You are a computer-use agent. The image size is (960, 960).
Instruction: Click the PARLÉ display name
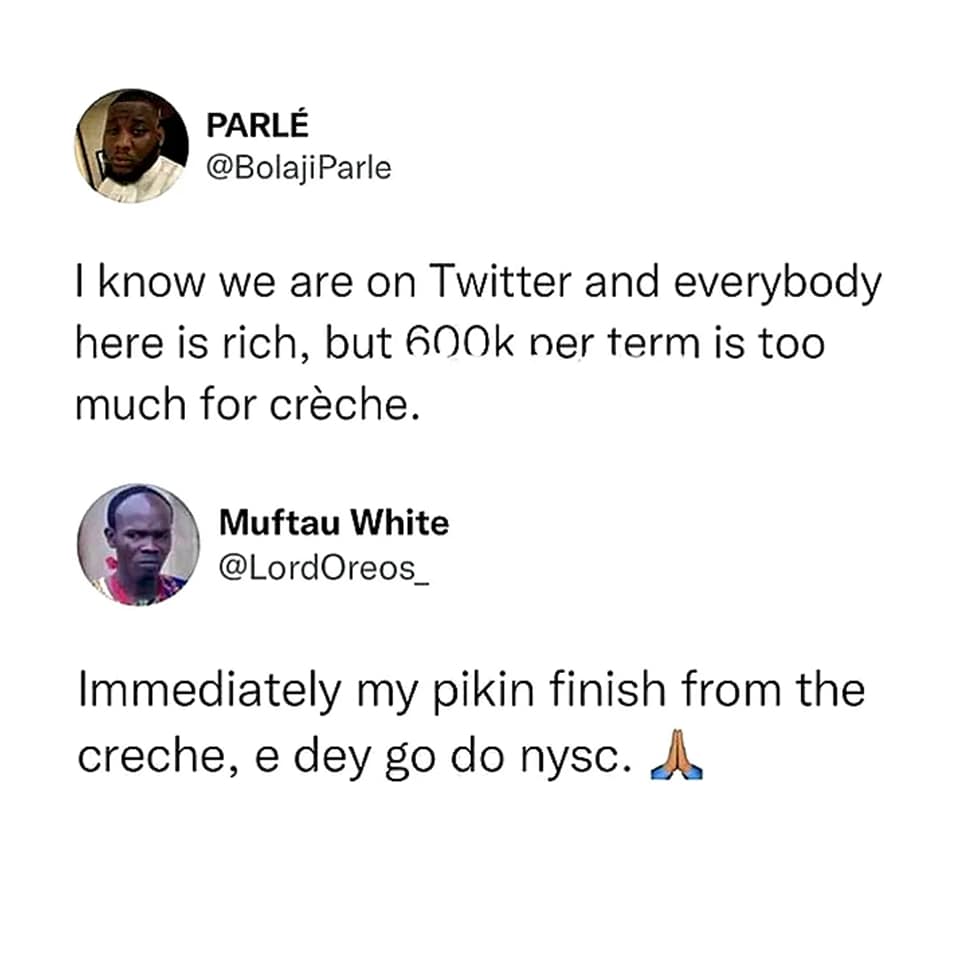click(x=257, y=126)
